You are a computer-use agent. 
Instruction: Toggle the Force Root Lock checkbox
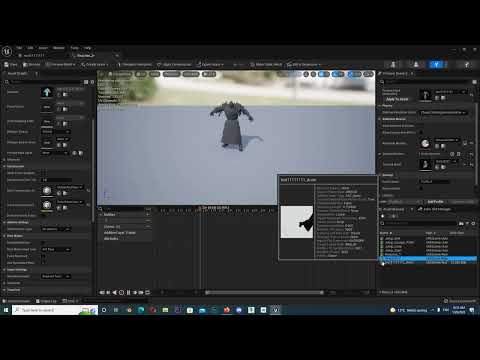pyautogui.click(x=43, y=256)
